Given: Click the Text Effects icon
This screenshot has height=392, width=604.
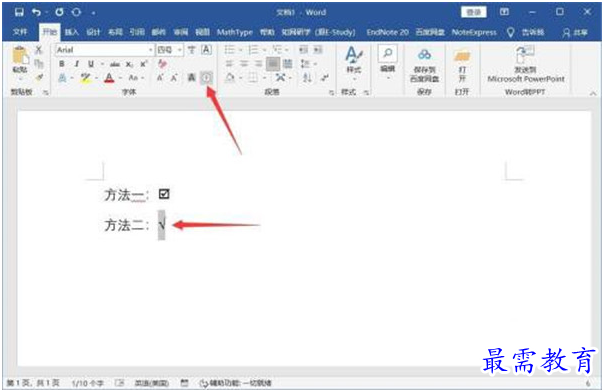Looking at the screenshot, I should tap(62, 78).
